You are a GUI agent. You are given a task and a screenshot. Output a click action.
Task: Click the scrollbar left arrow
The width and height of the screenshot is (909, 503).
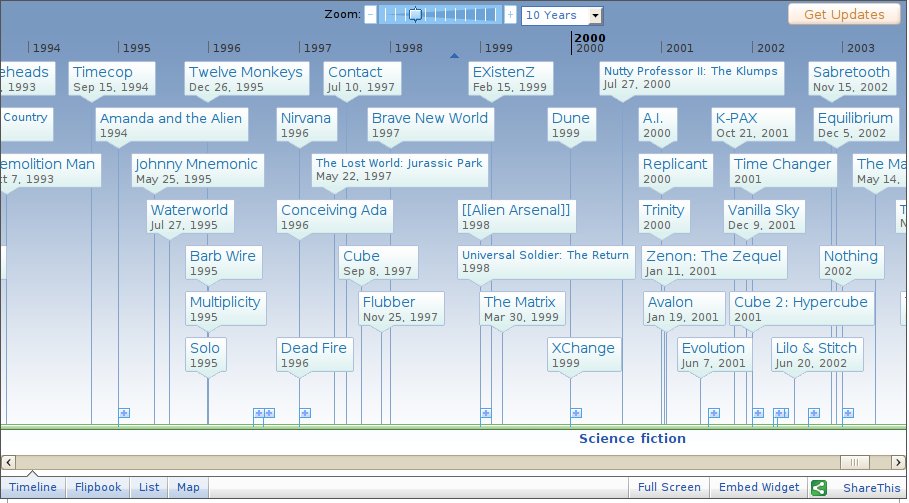click(x=8, y=462)
